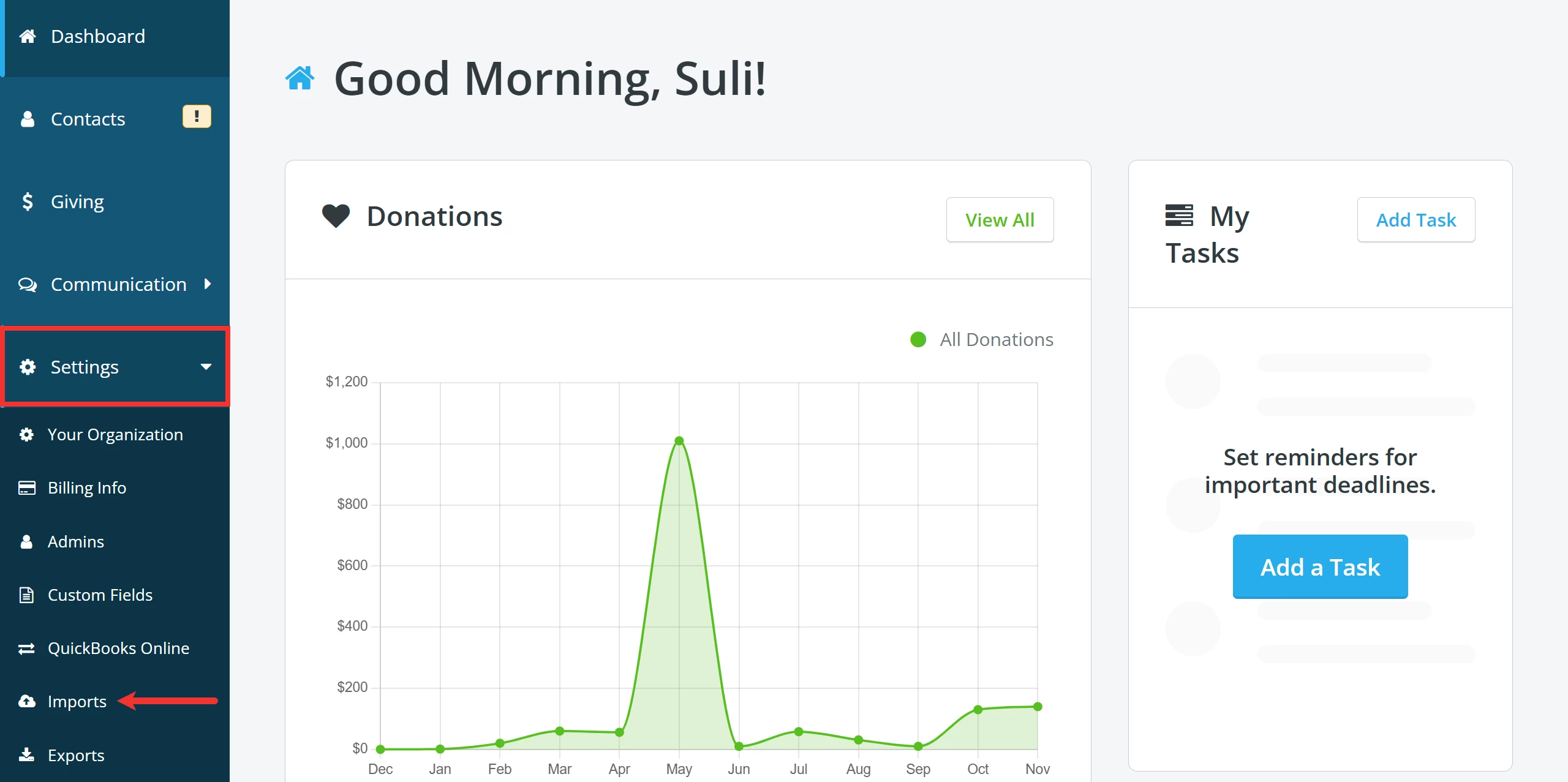This screenshot has height=782, width=1568.
Task: Click the Communication chat bubbles icon
Action: click(28, 284)
